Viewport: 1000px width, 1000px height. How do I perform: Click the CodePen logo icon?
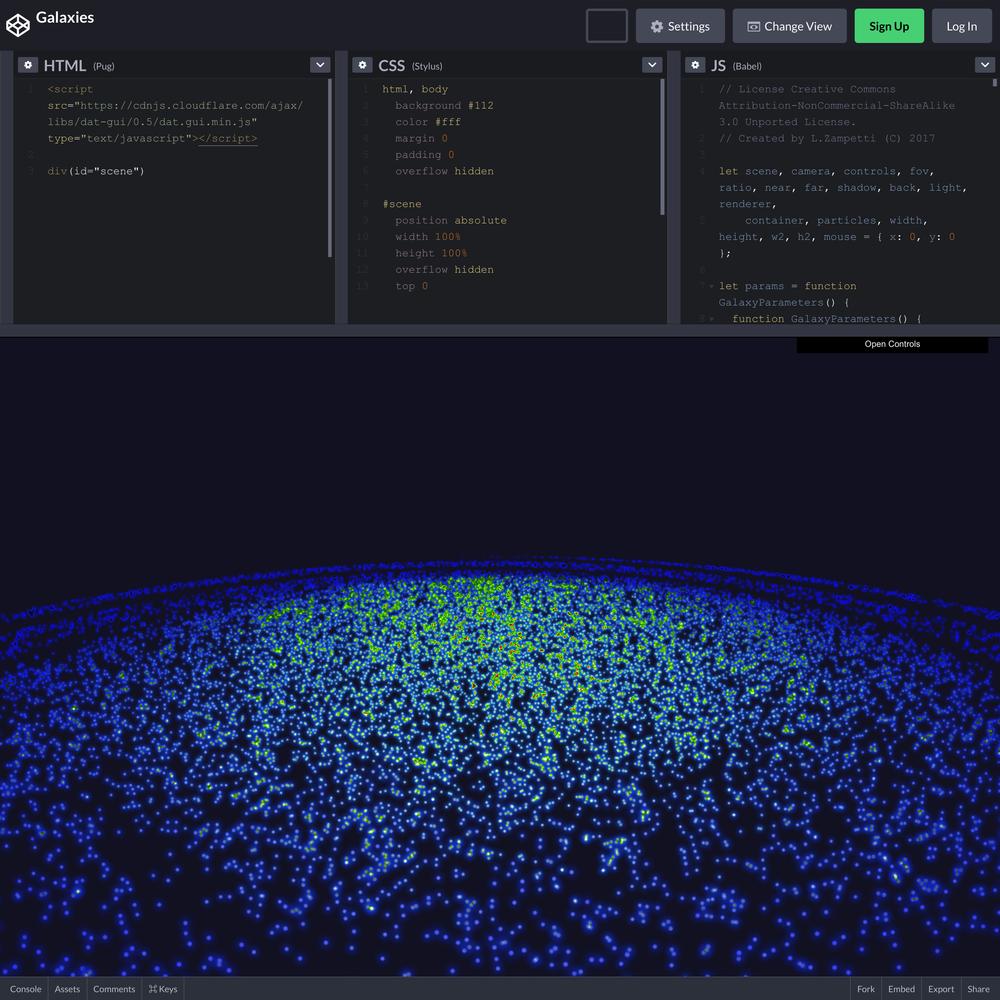(x=18, y=26)
